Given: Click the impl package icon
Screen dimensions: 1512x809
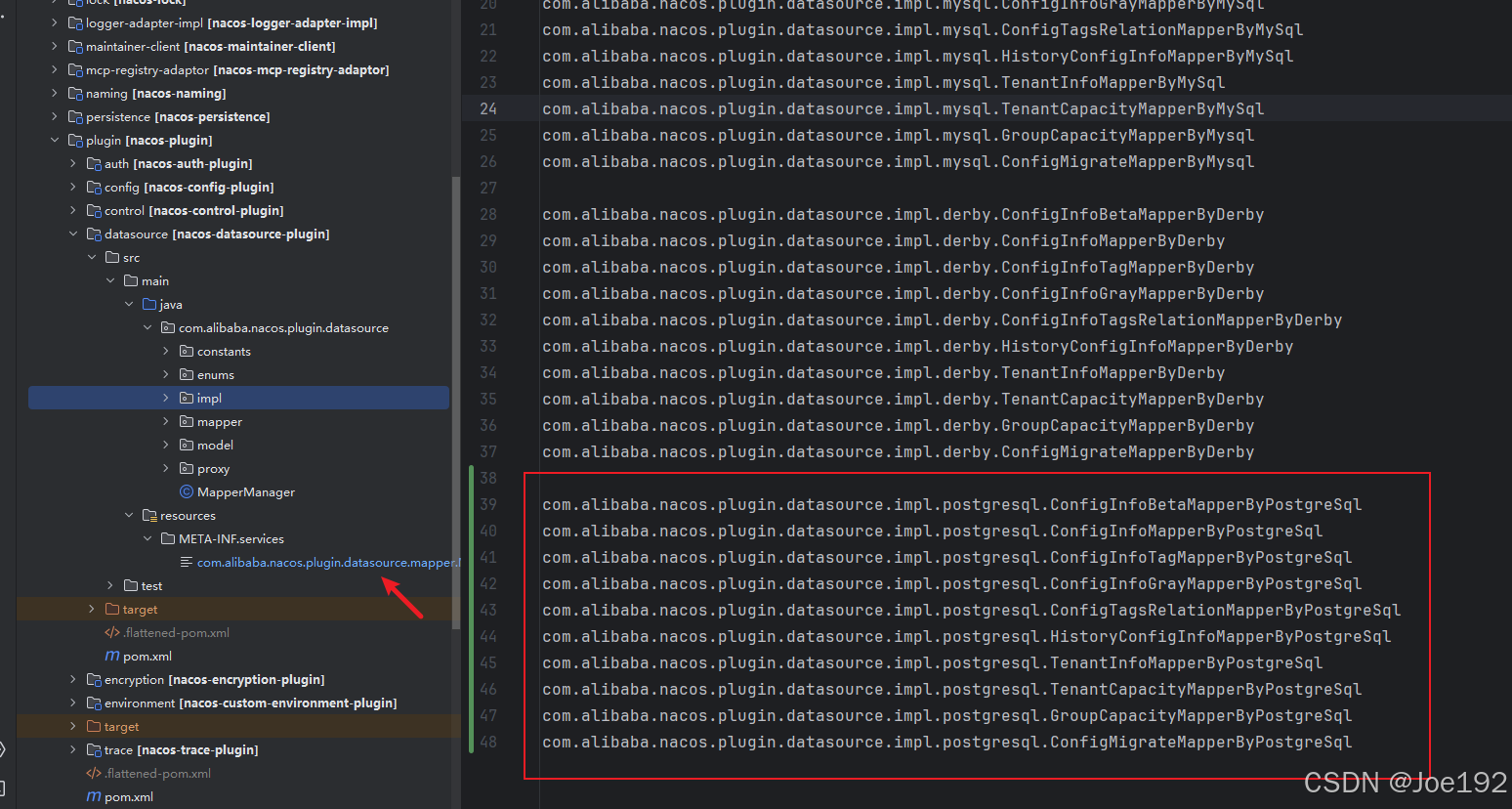Looking at the screenshot, I should tap(187, 398).
